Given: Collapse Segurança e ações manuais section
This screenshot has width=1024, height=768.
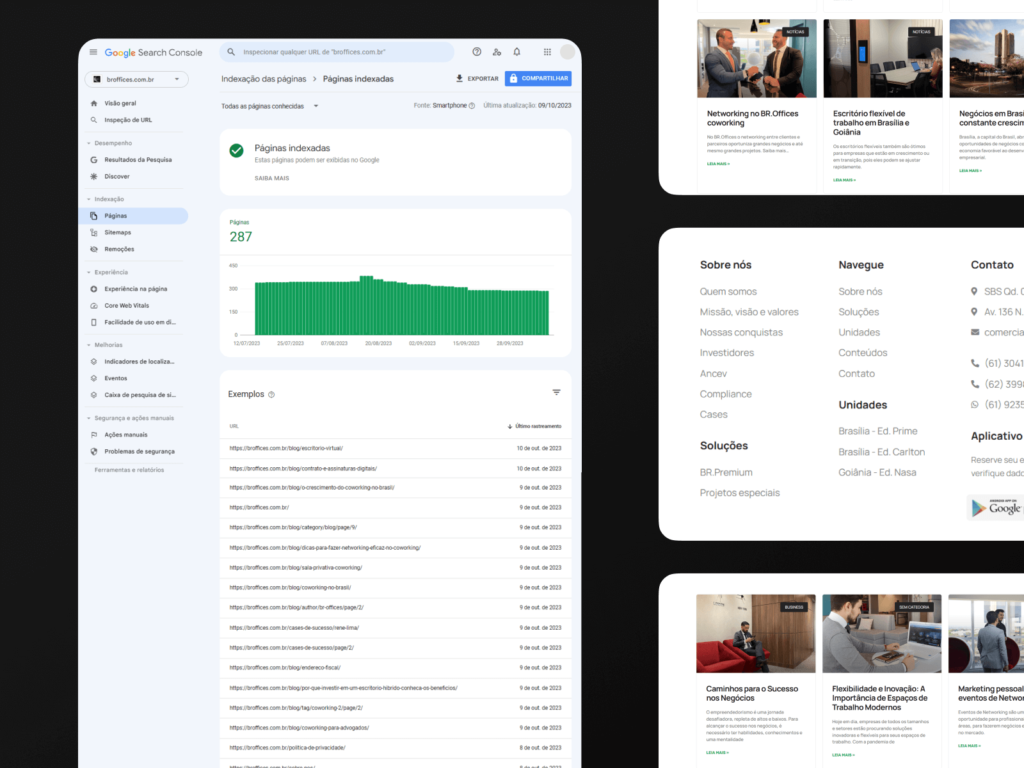Looking at the screenshot, I should coord(89,418).
